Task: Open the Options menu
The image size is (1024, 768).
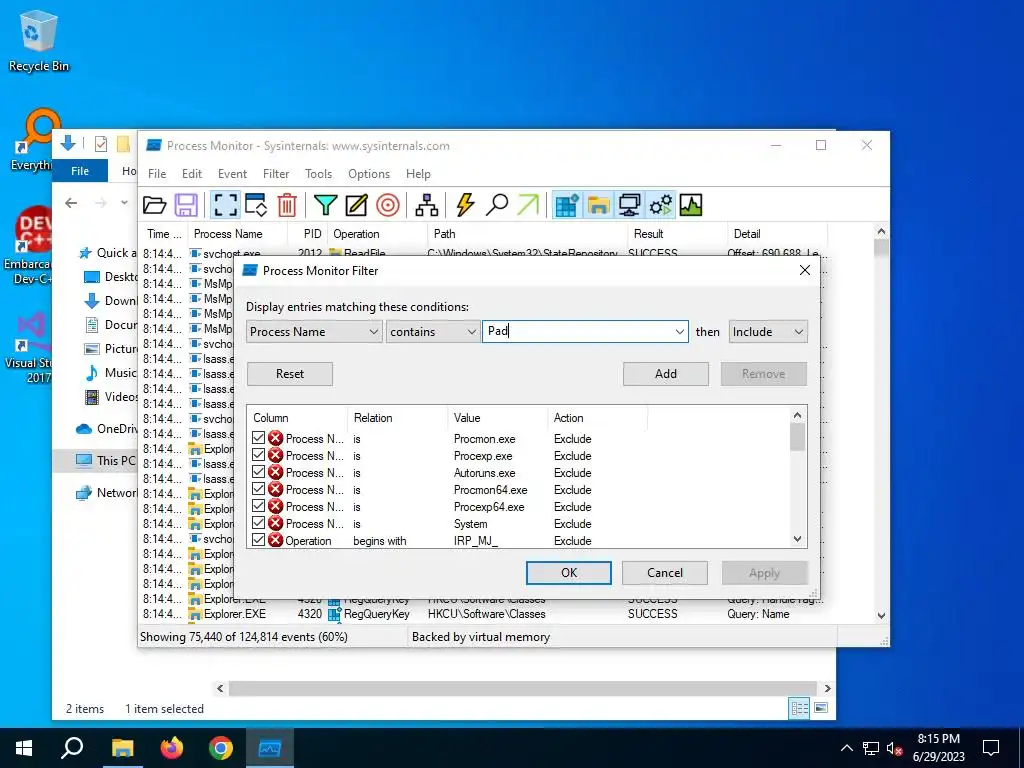Action: pyautogui.click(x=369, y=174)
